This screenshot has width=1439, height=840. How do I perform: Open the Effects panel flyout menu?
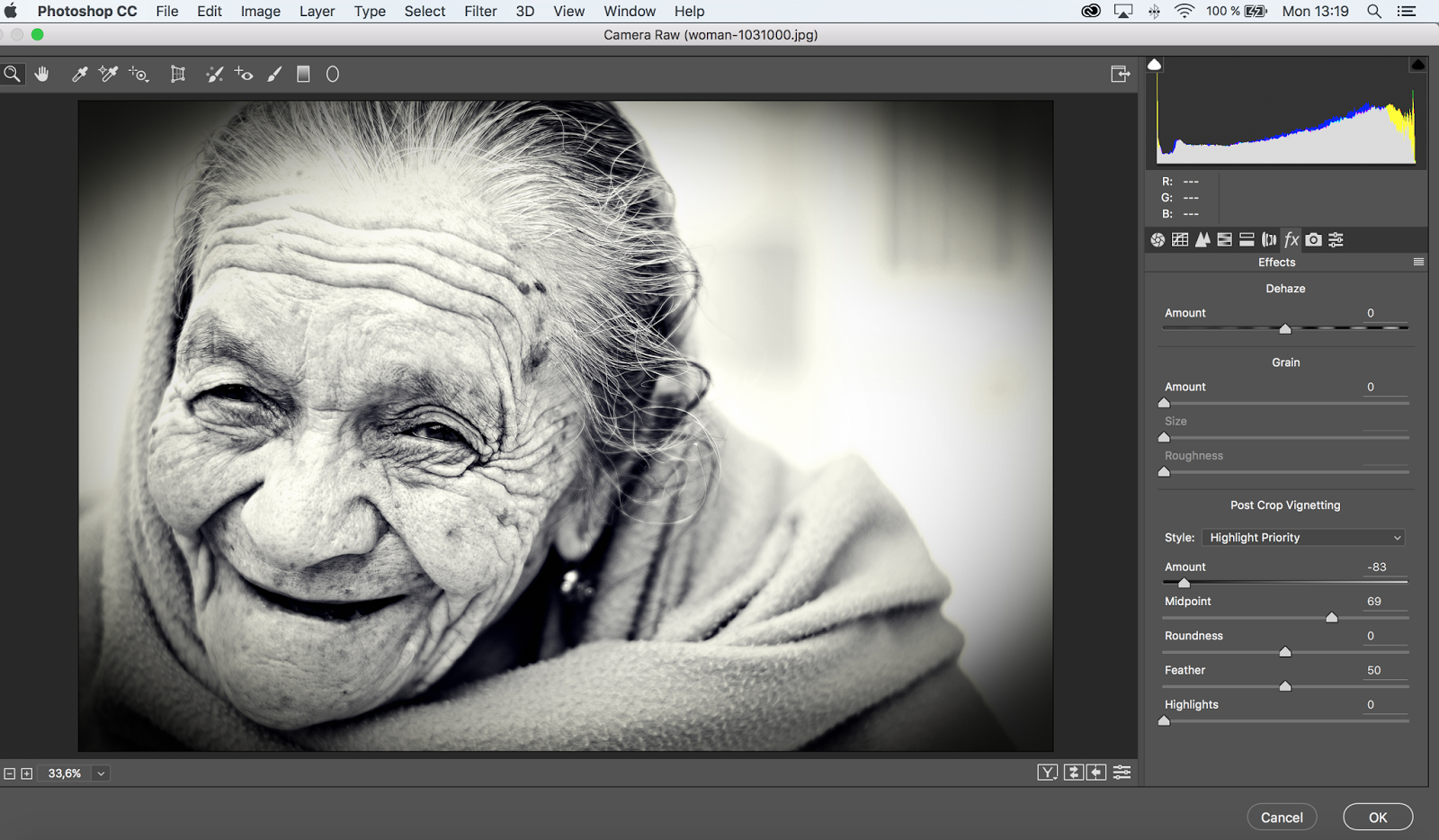tap(1419, 262)
